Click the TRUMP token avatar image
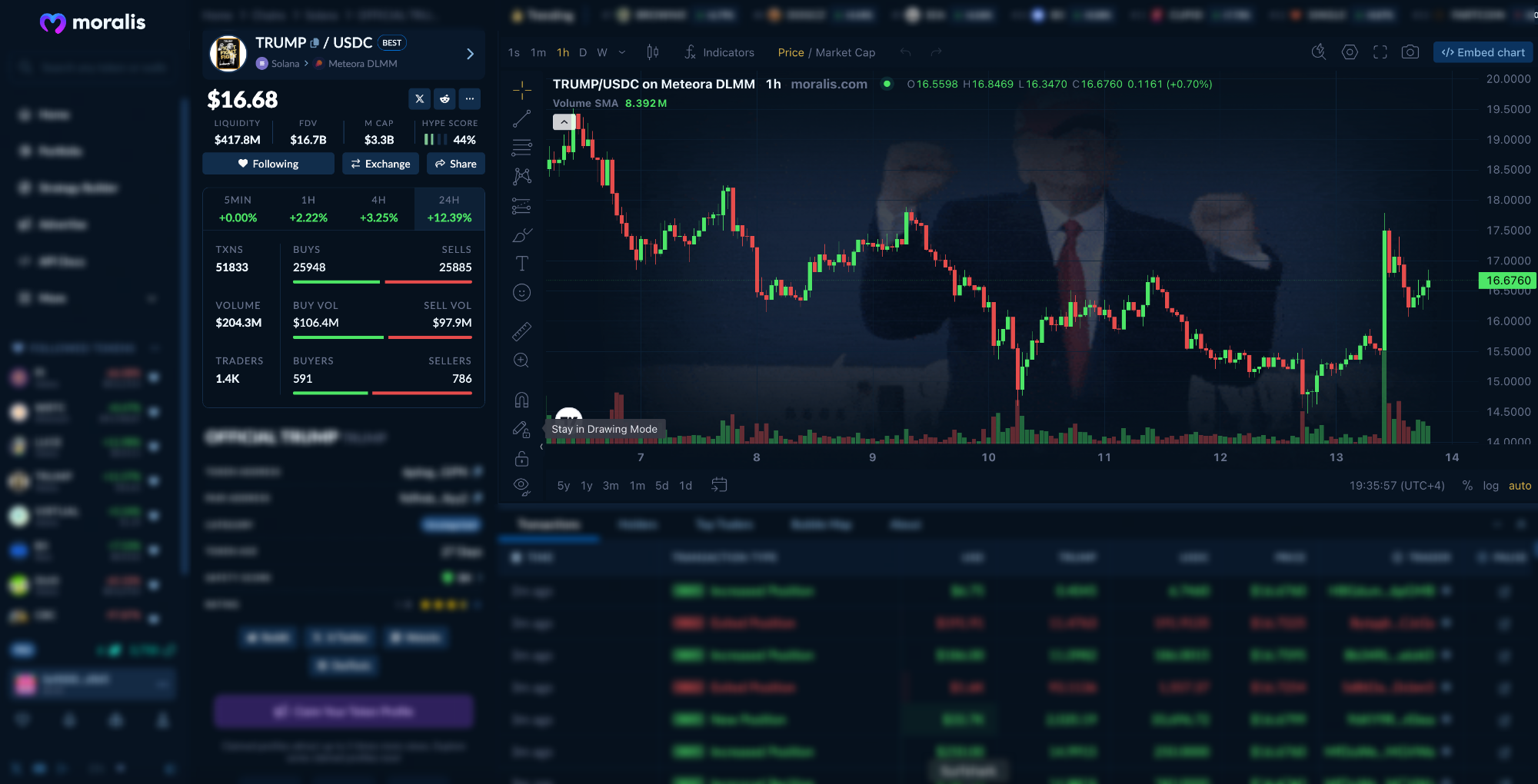The image size is (1538, 784). (228, 54)
